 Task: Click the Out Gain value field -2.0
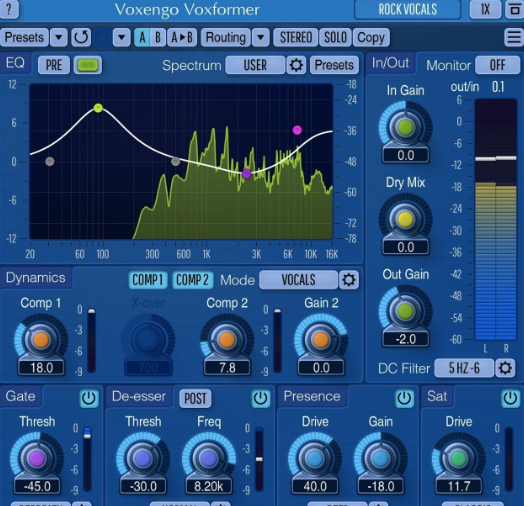[x=406, y=339]
